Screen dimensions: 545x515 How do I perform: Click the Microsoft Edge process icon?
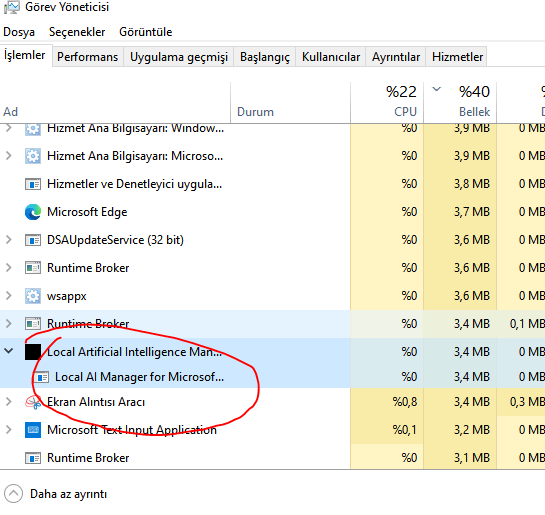(x=33, y=212)
